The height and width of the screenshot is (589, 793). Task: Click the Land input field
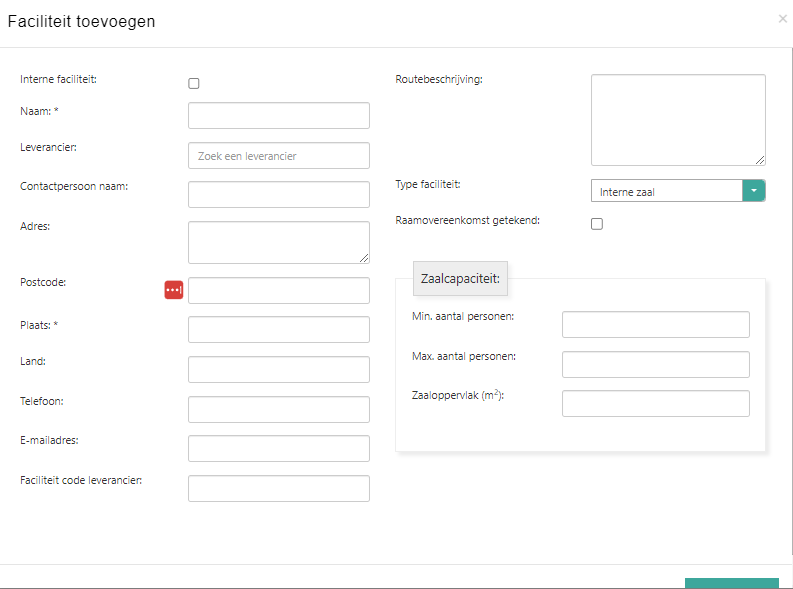[278, 369]
